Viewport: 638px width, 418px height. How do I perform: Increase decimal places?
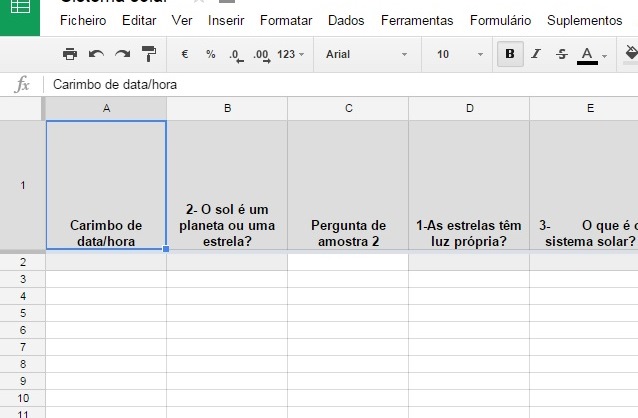pyautogui.click(x=262, y=55)
